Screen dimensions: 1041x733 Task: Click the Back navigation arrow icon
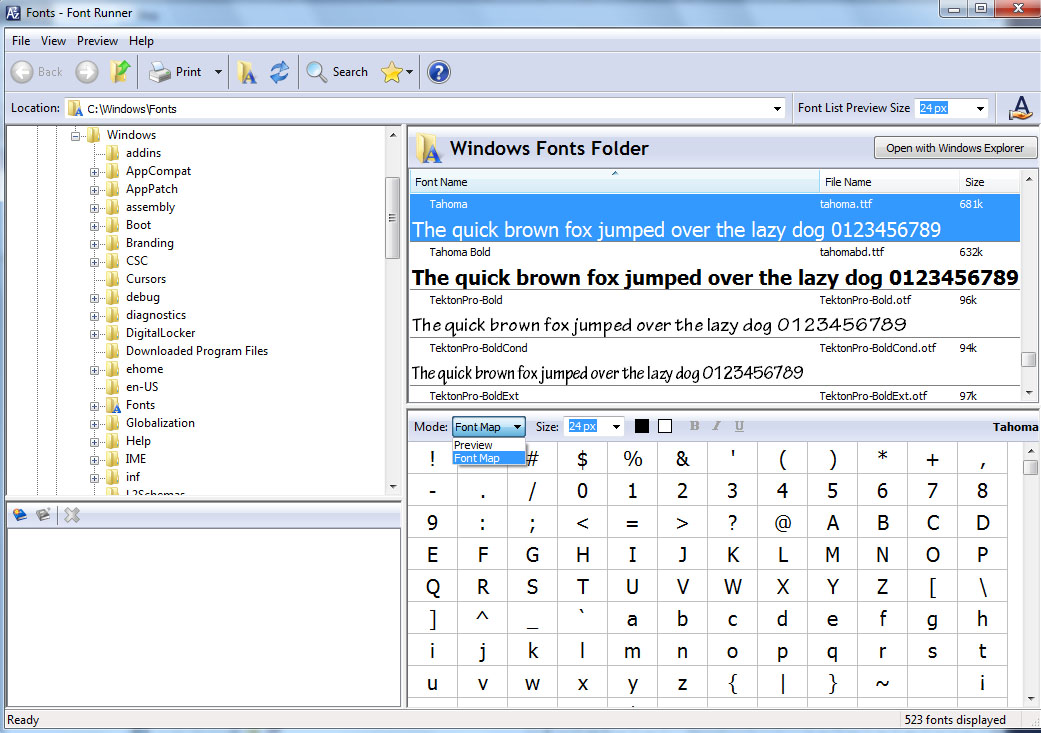coord(22,72)
